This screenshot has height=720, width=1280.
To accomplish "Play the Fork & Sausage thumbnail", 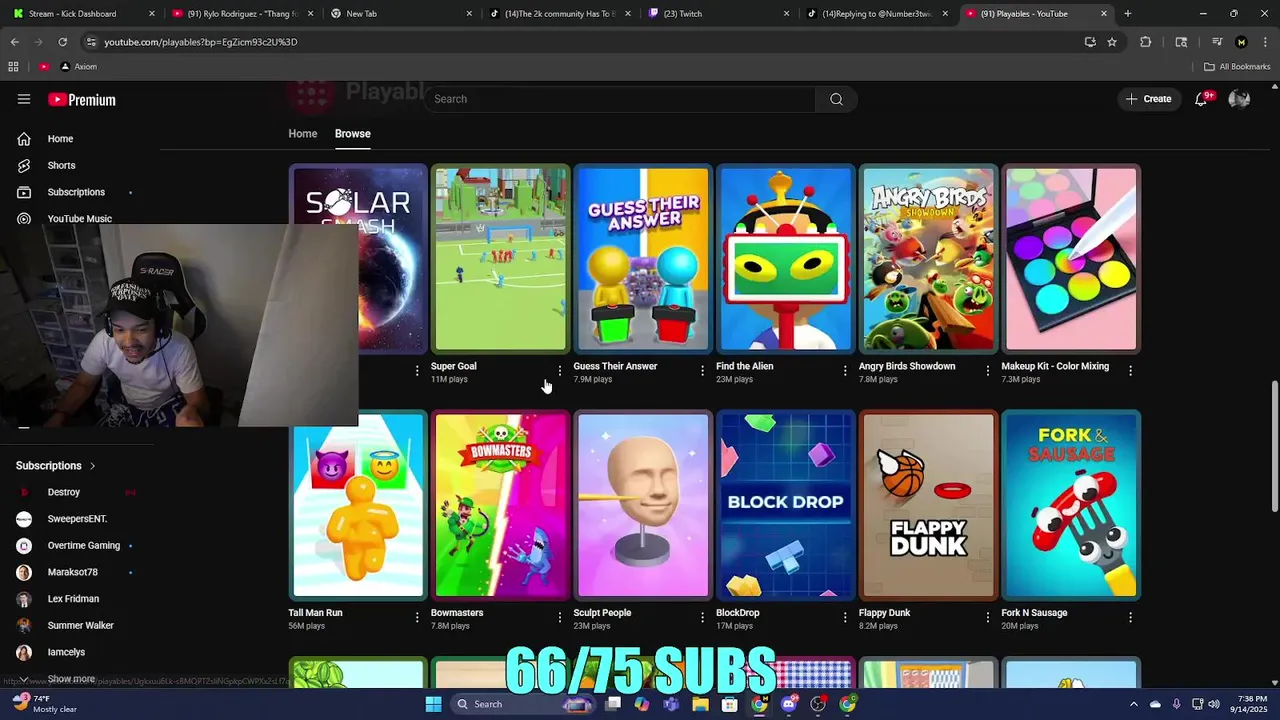I will tap(1071, 505).
